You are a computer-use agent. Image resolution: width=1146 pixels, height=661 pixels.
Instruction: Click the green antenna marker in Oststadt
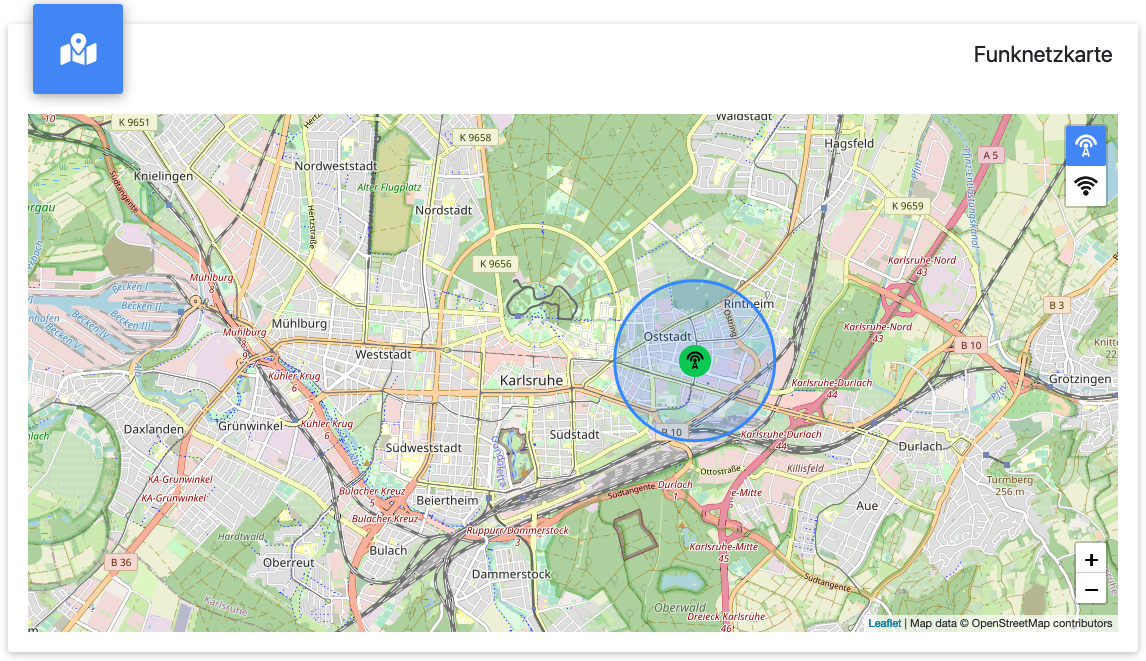coord(695,361)
